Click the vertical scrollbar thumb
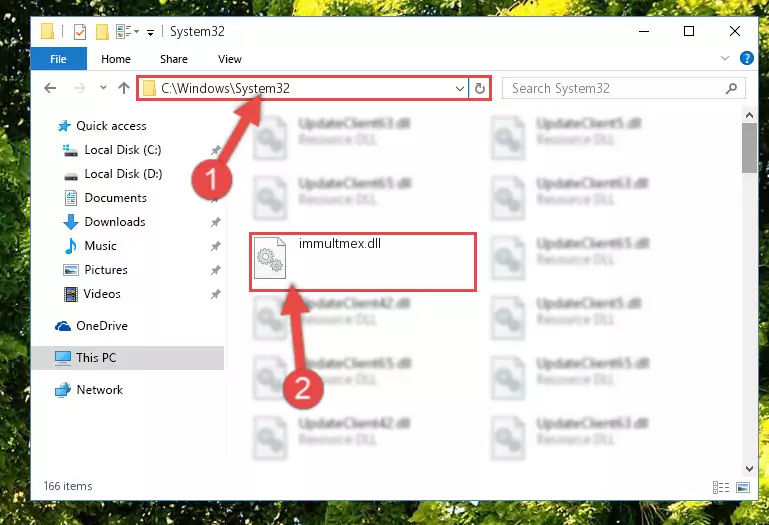This screenshot has width=769, height=525. click(749, 148)
